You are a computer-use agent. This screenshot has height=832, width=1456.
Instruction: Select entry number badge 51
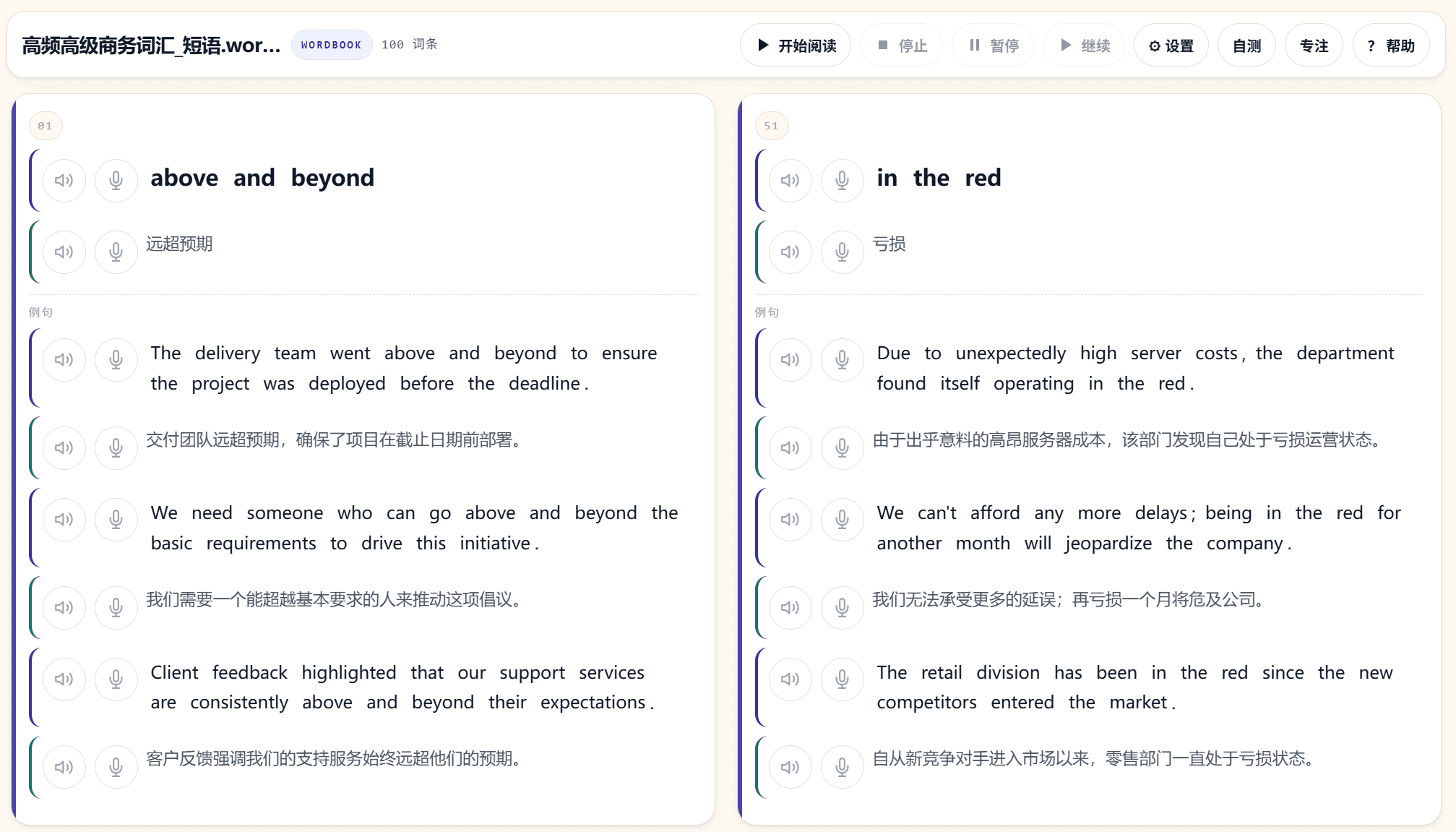772,126
